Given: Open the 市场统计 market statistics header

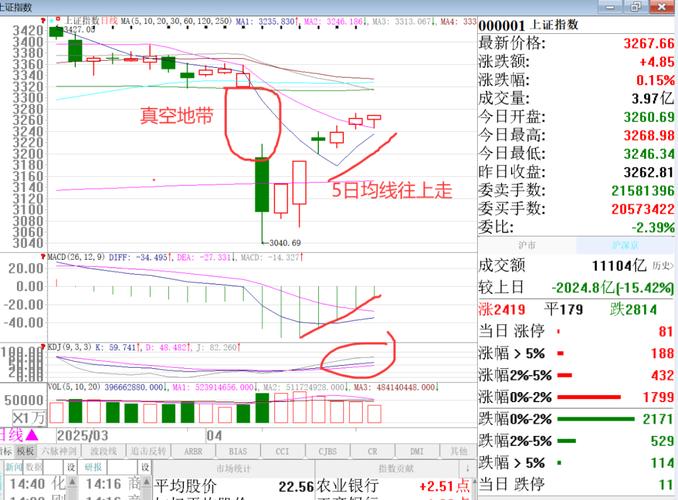Looking at the screenshot, I should [233, 468].
